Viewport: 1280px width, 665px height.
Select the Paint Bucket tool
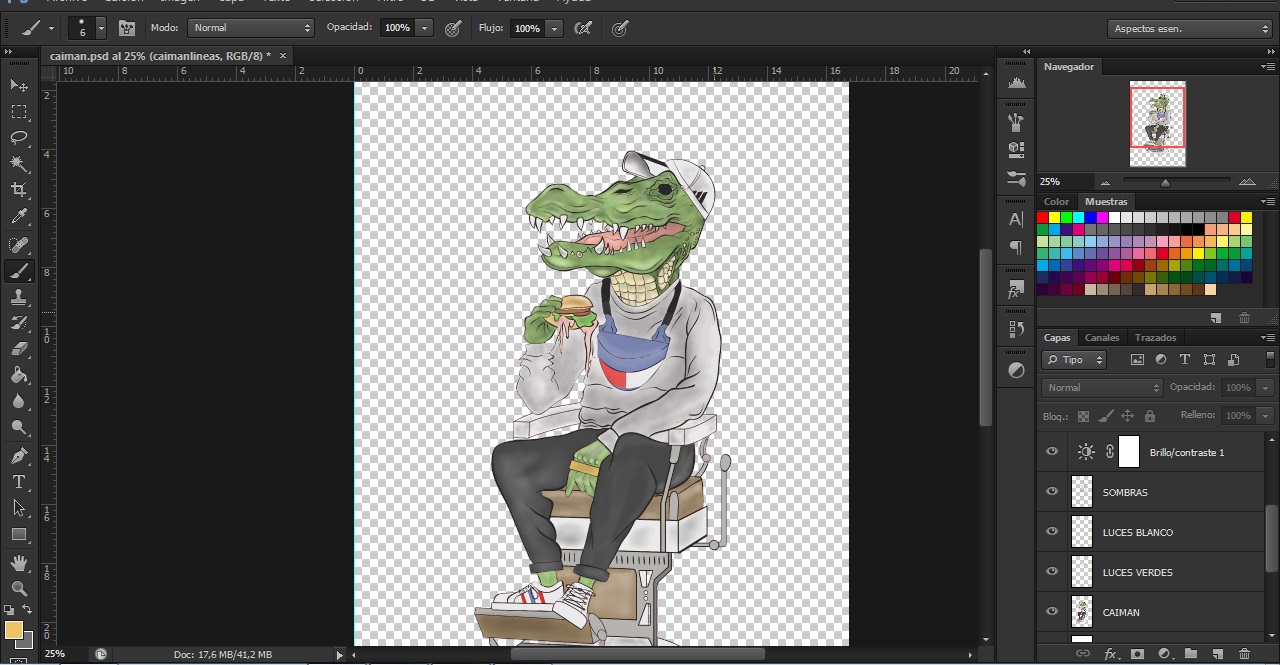pyautogui.click(x=18, y=375)
